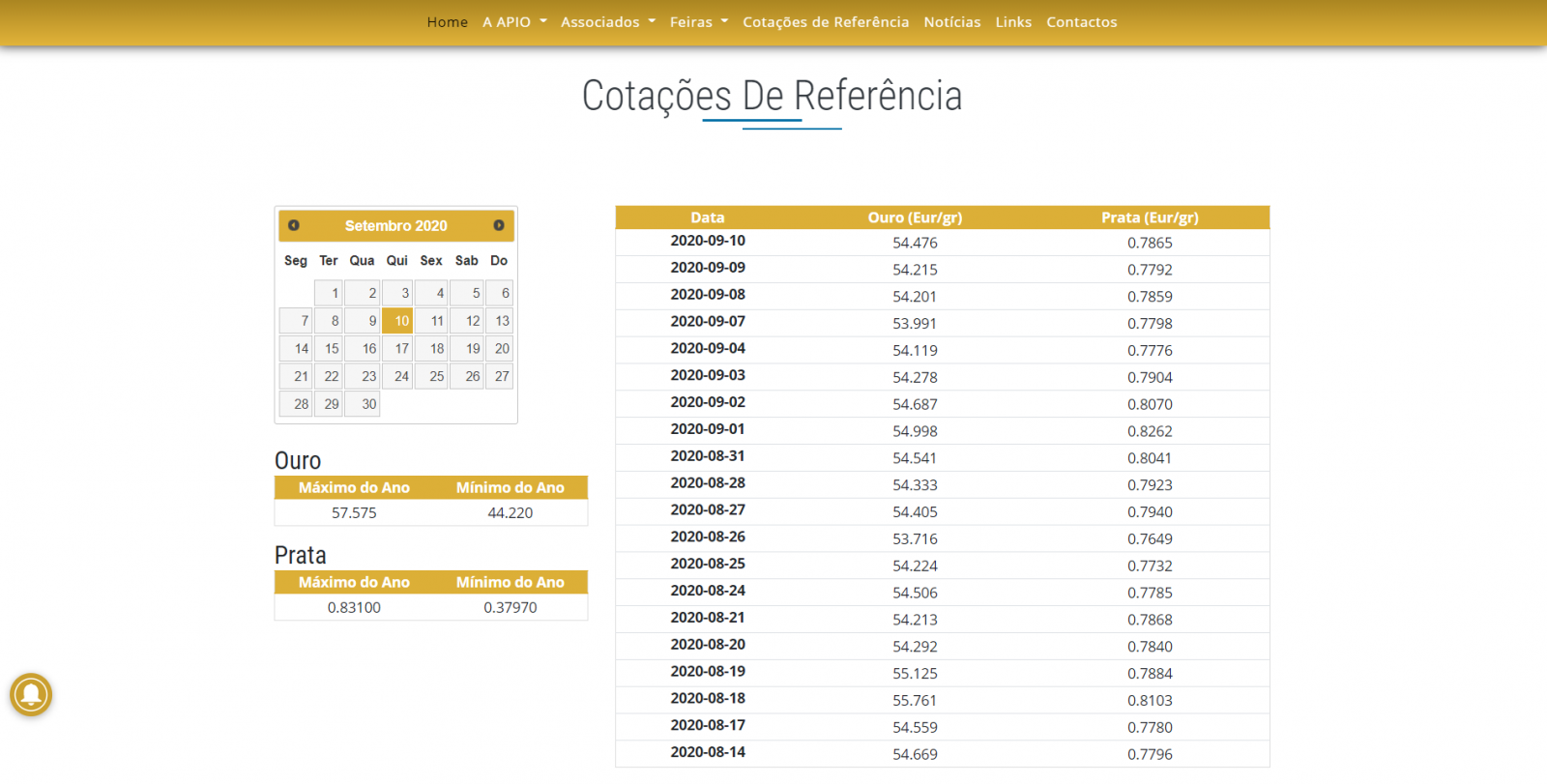
Task: Expand the Feiras dropdown menu
Action: 698,22
